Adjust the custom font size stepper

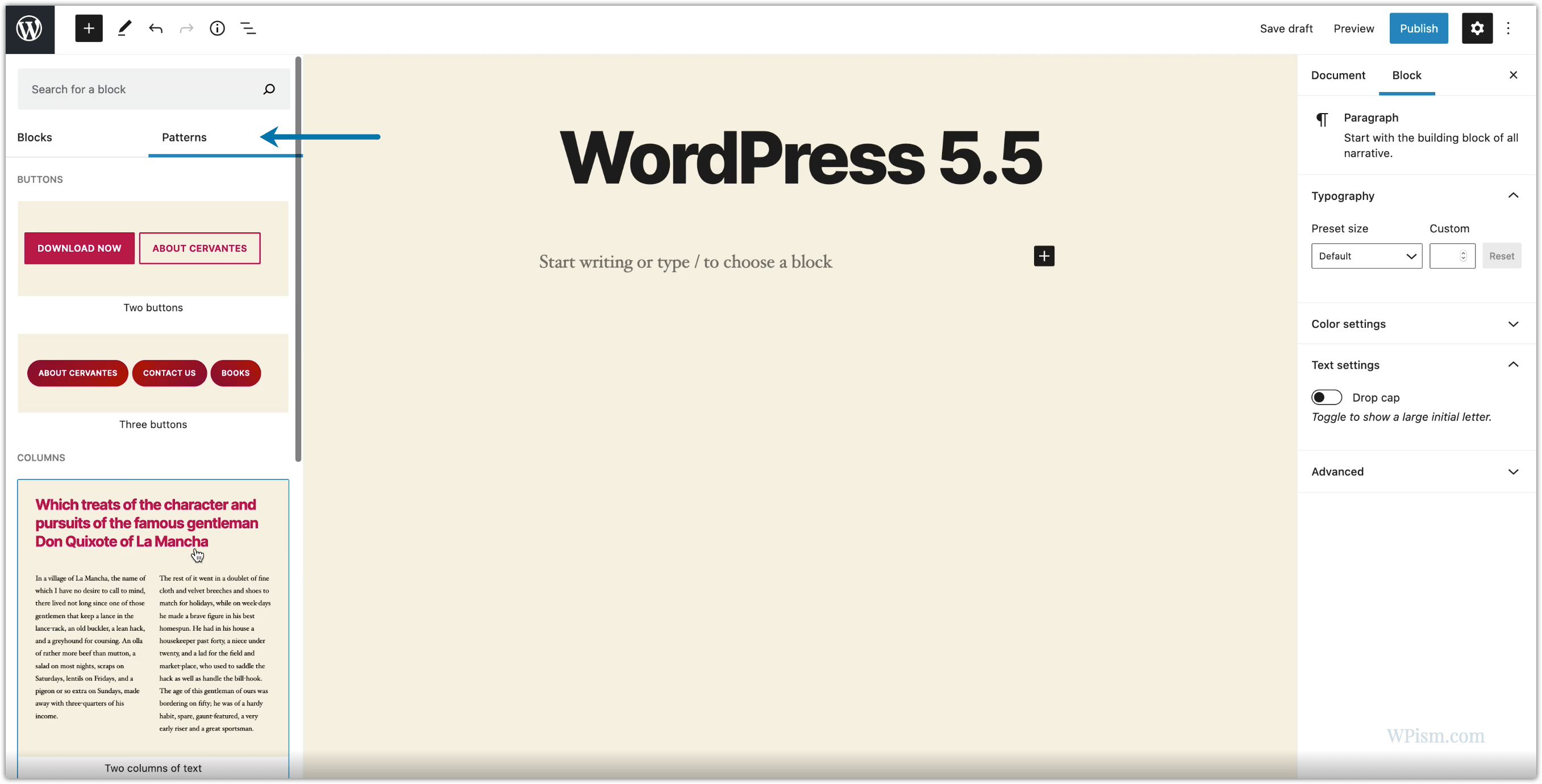pos(1462,256)
